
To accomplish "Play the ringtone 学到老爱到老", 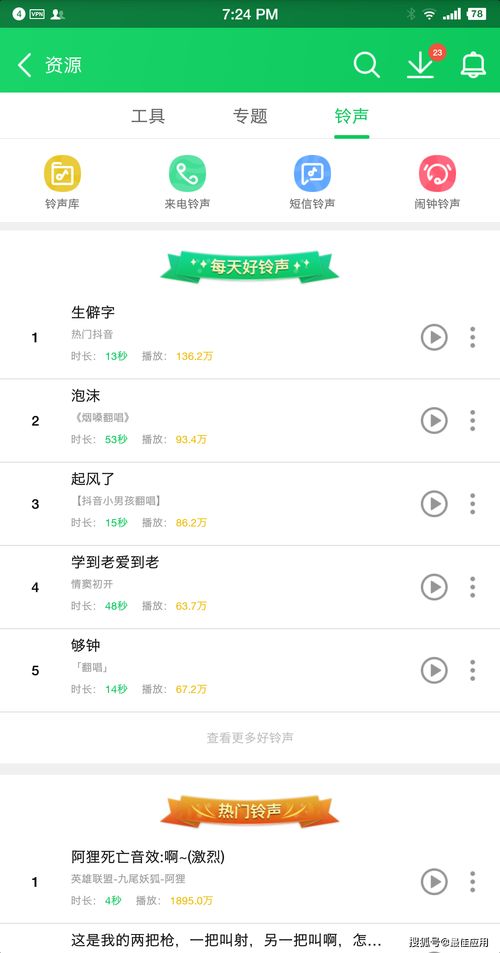I will pos(434,587).
